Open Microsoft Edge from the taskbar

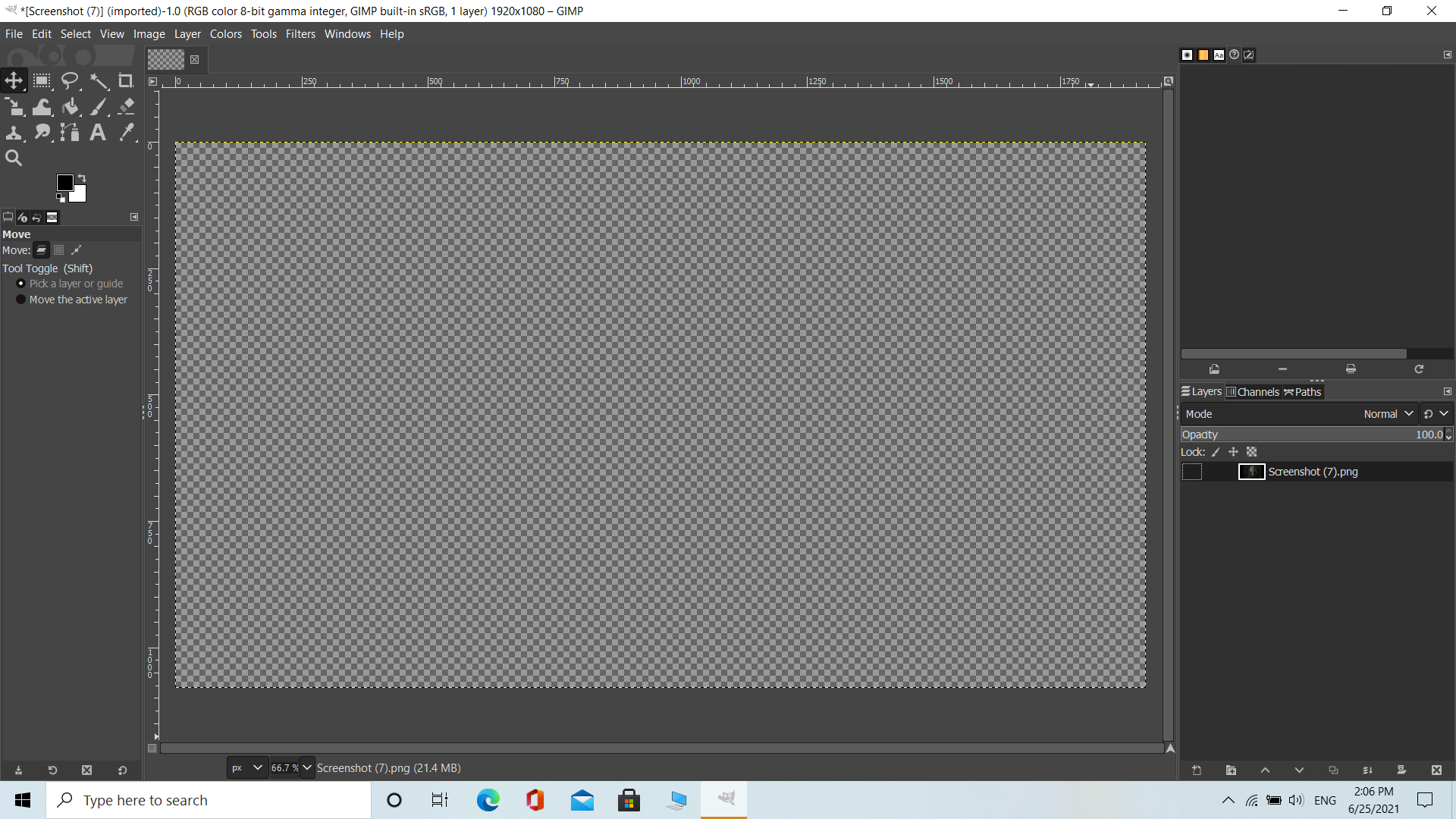[x=488, y=800]
